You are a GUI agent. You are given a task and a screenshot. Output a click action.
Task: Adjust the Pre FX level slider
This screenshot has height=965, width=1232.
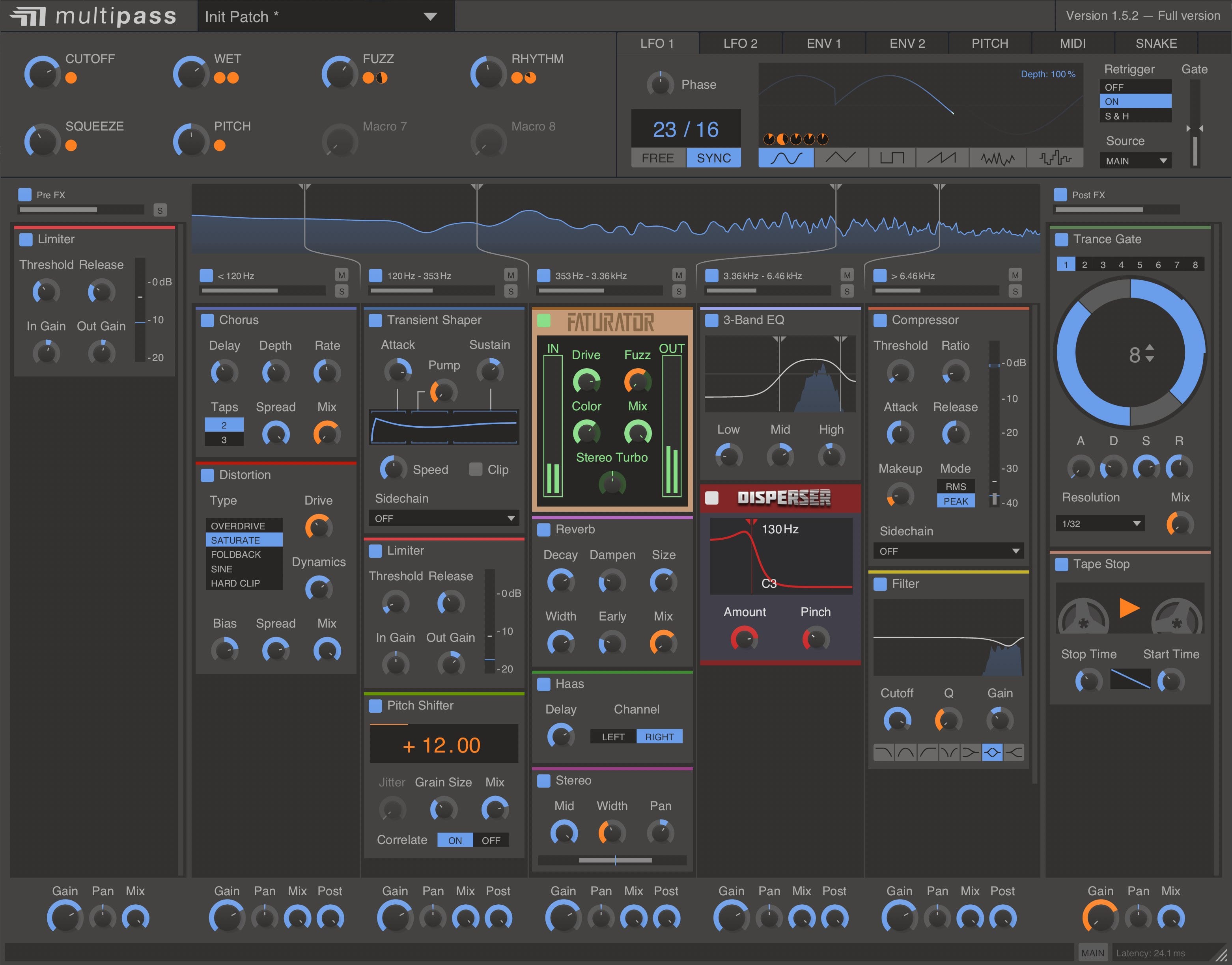click(80, 210)
